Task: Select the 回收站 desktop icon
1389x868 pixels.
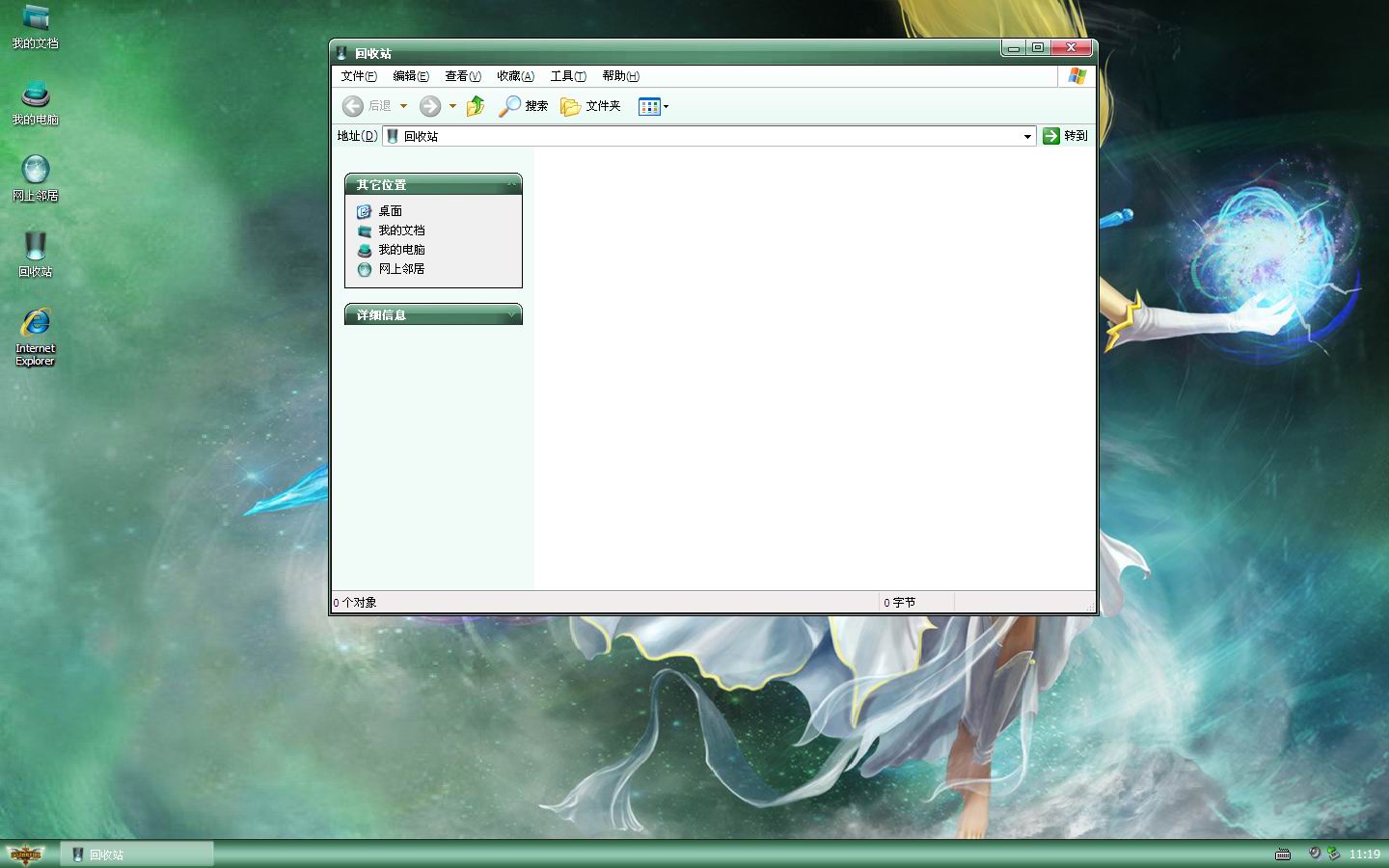Action: pyautogui.click(x=36, y=255)
